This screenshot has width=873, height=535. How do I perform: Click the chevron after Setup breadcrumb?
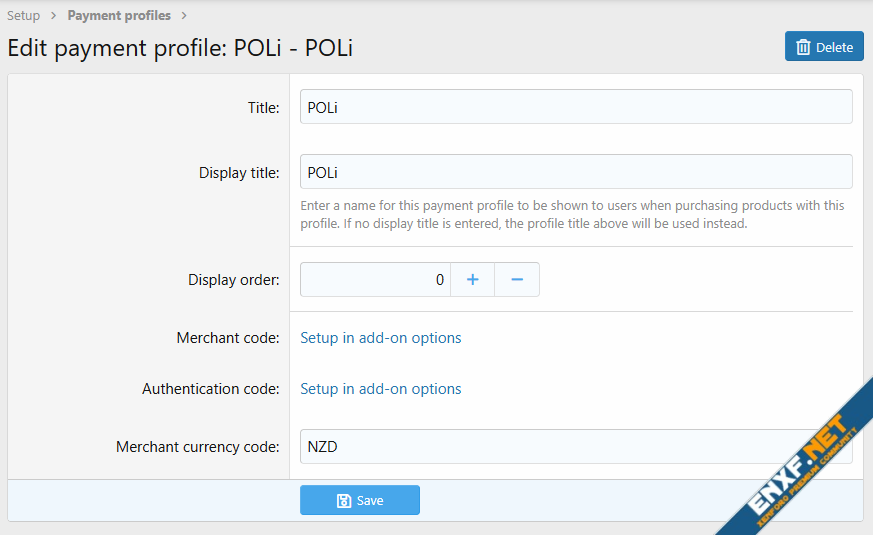click(53, 16)
